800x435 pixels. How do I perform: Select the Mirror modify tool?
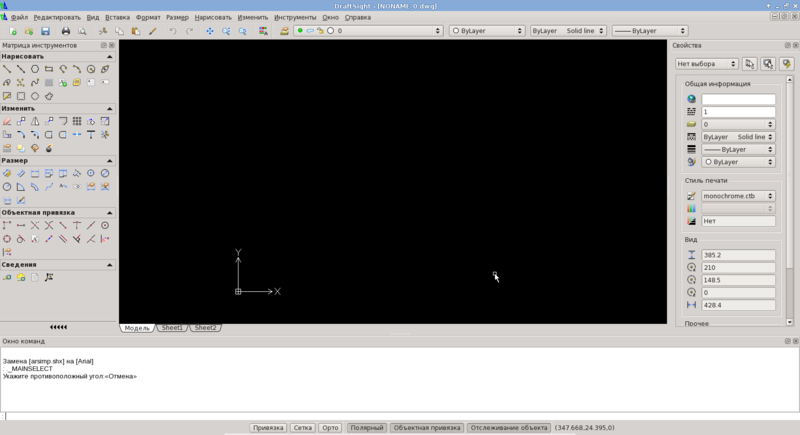(x=35, y=121)
